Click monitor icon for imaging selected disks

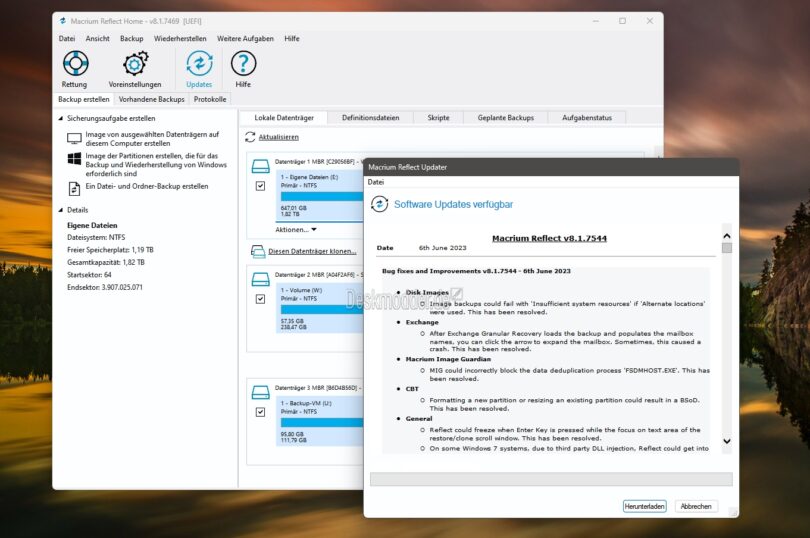(x=74, y=139)
